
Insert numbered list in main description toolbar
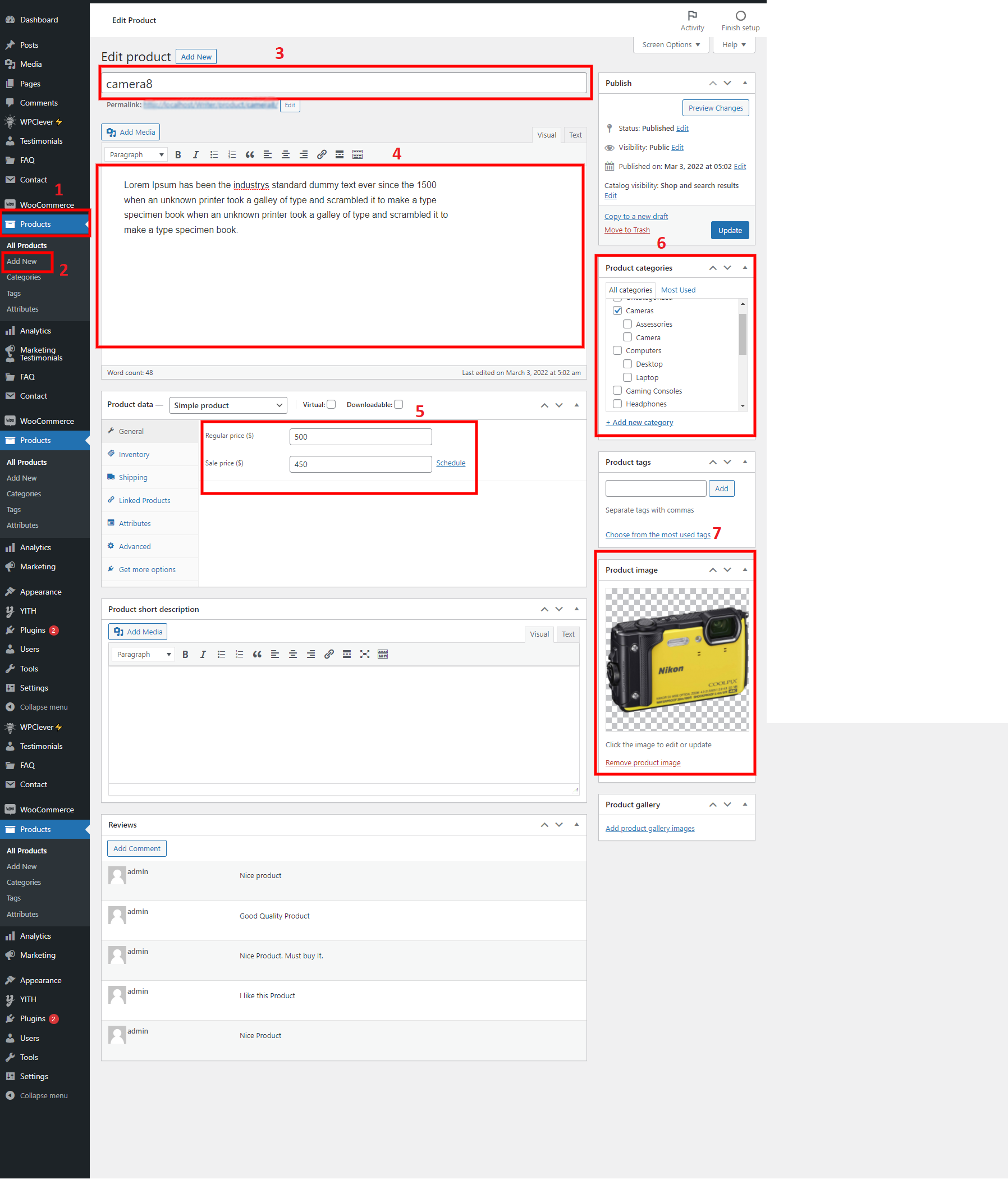pos(232,155)
